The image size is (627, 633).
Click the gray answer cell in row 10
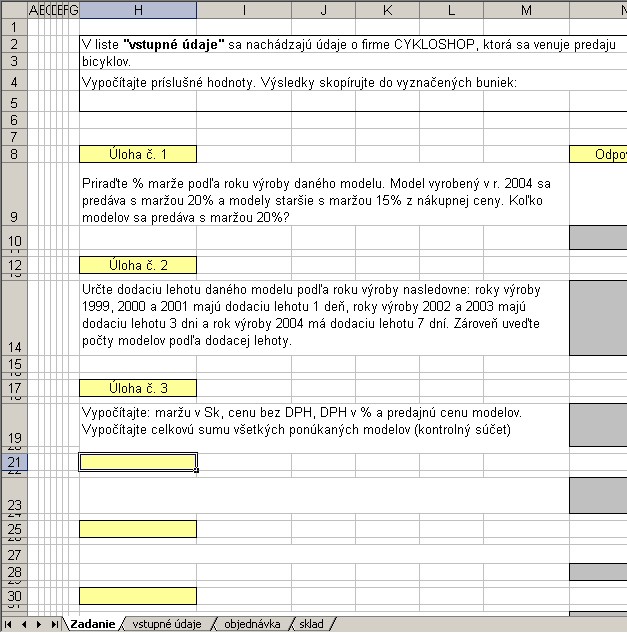[598, 238]
